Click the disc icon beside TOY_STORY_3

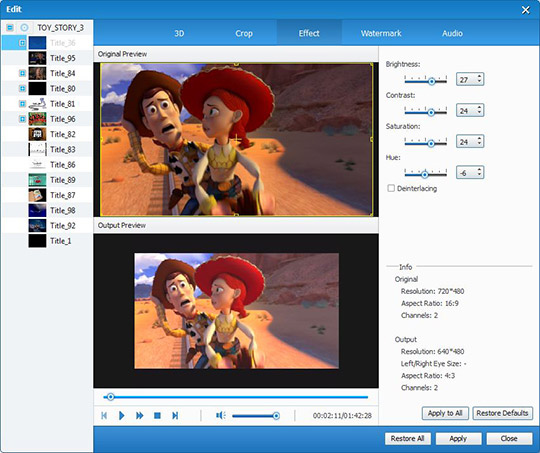[x=24, y=28]
